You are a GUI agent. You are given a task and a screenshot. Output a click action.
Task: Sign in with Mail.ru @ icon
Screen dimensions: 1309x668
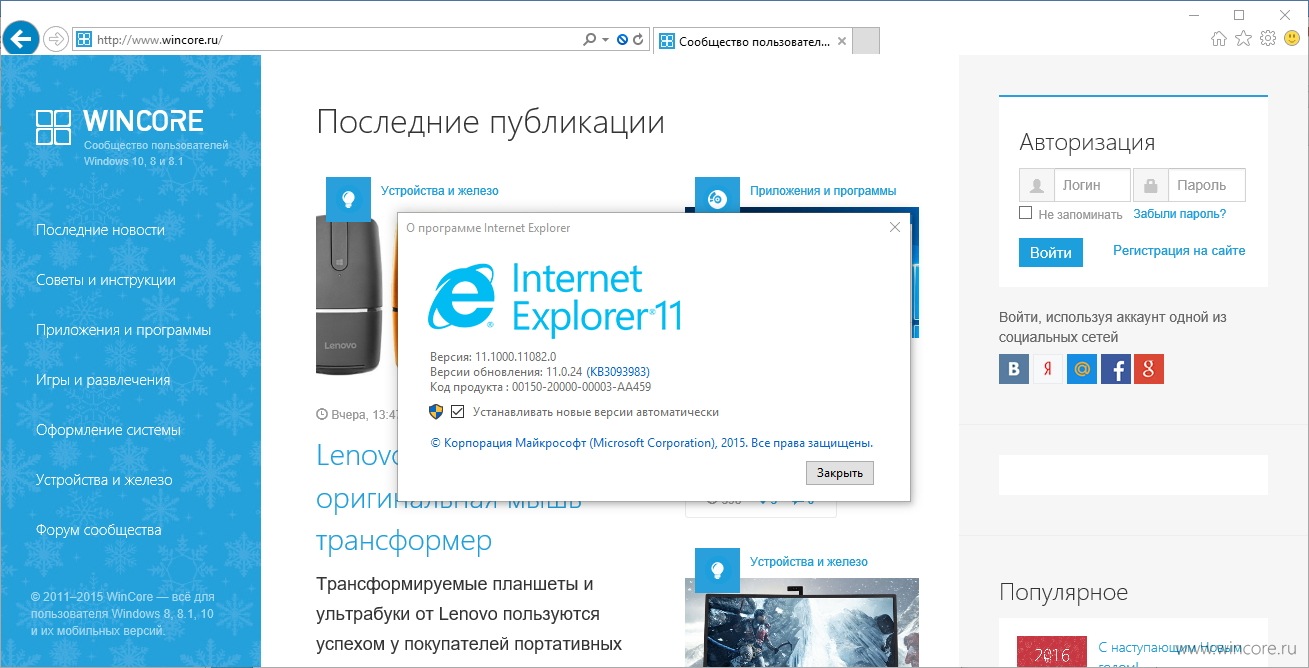[x=1081, y=369]
